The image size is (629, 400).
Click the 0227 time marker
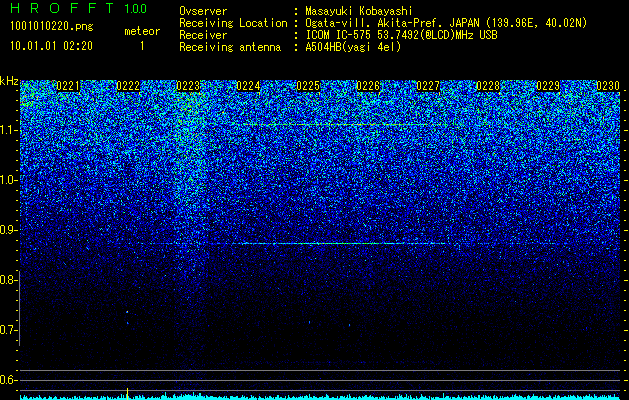[428, 86]
